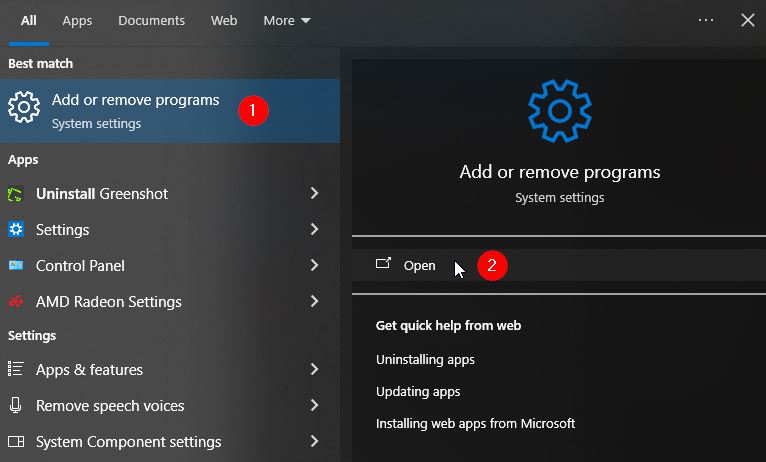Click the Greenshot icon beside Uninstall Greenshot
Screen dimensions: 766x462
(x=16, y=194)
